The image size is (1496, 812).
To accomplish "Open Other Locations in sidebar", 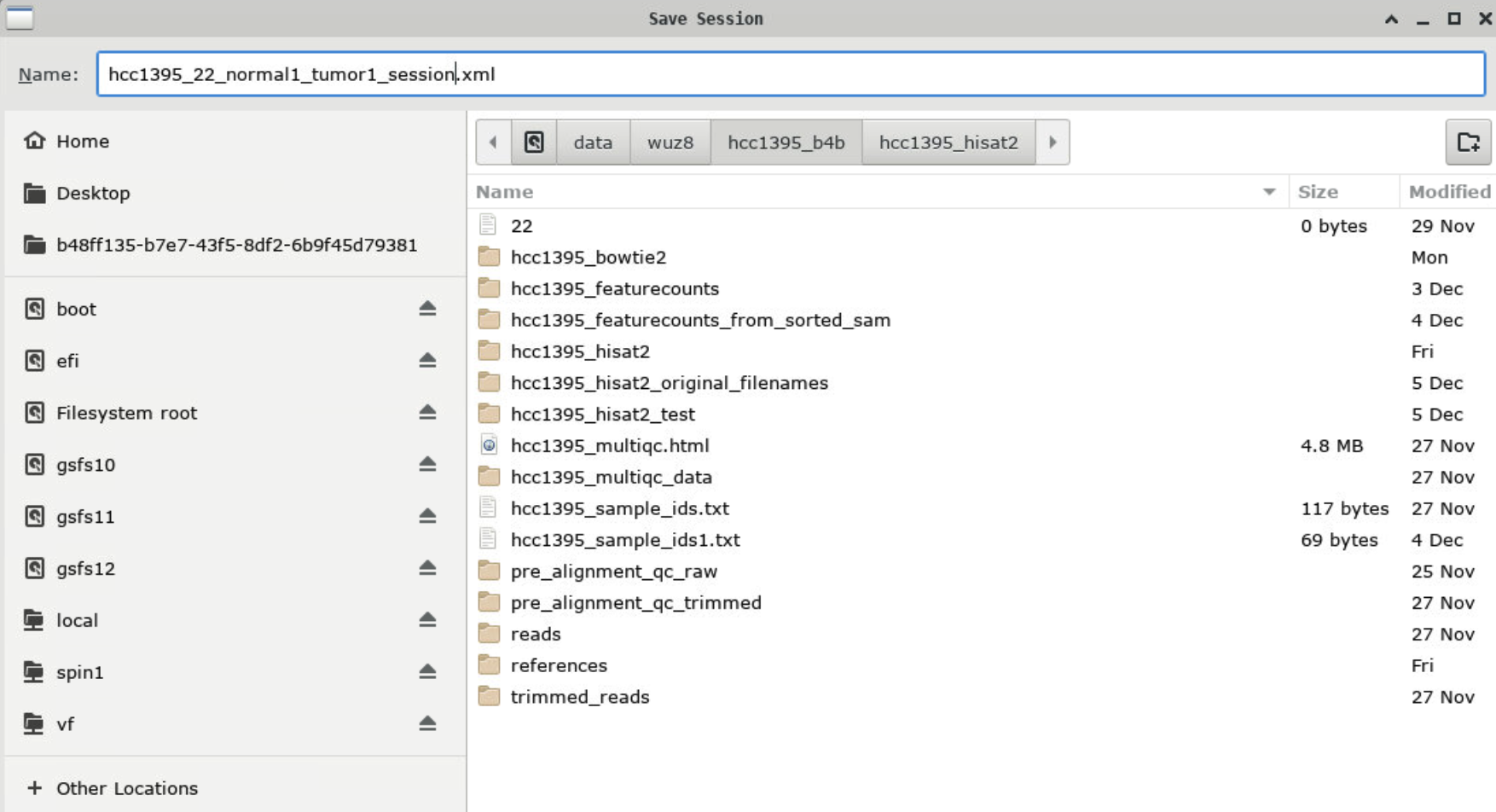I will point(126,788).
